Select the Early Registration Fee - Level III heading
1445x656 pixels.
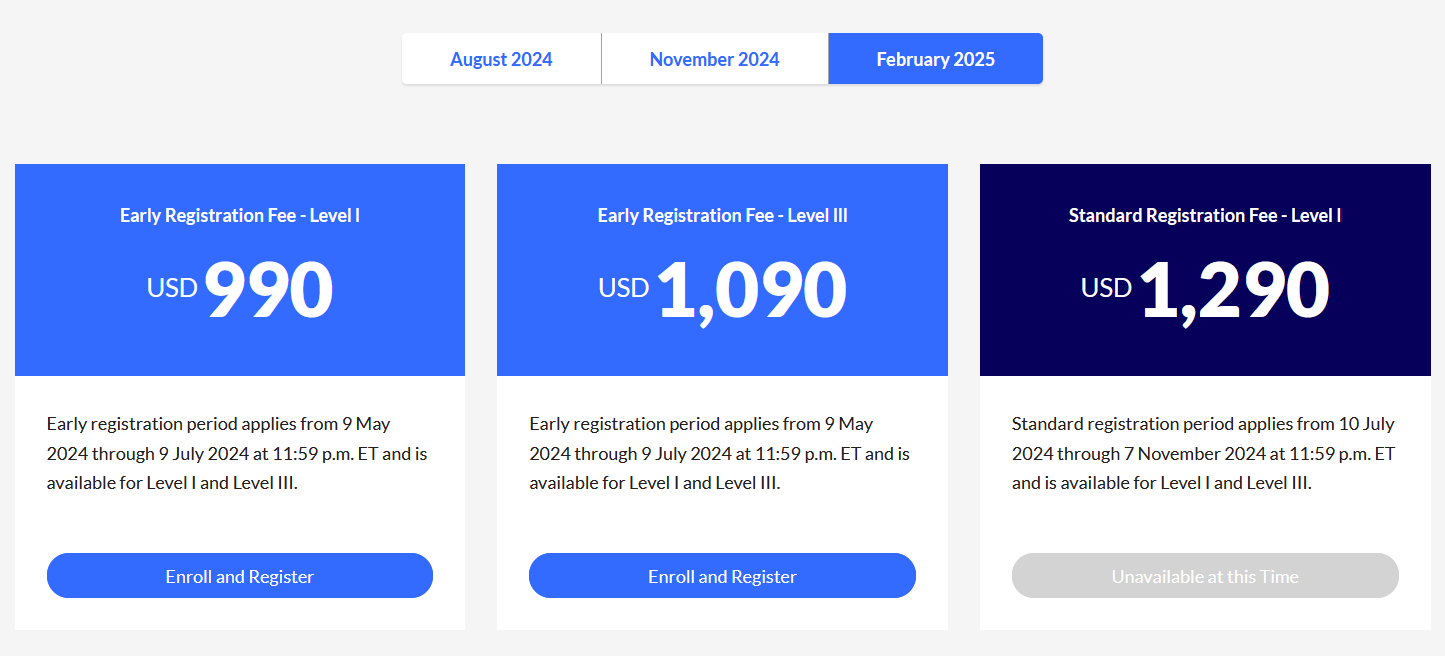pos(722,215)
